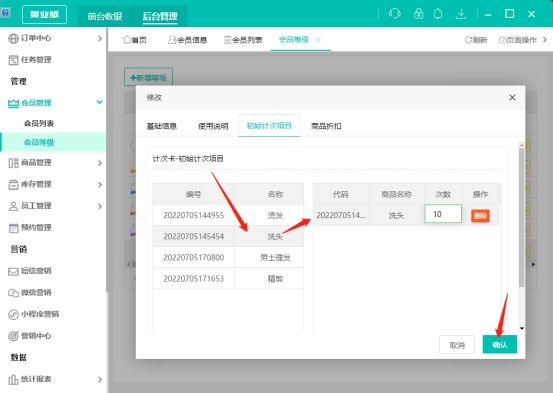Click the arrow right of 页面操作
This screenshot has width=553, height=393.
coord(545,40)
